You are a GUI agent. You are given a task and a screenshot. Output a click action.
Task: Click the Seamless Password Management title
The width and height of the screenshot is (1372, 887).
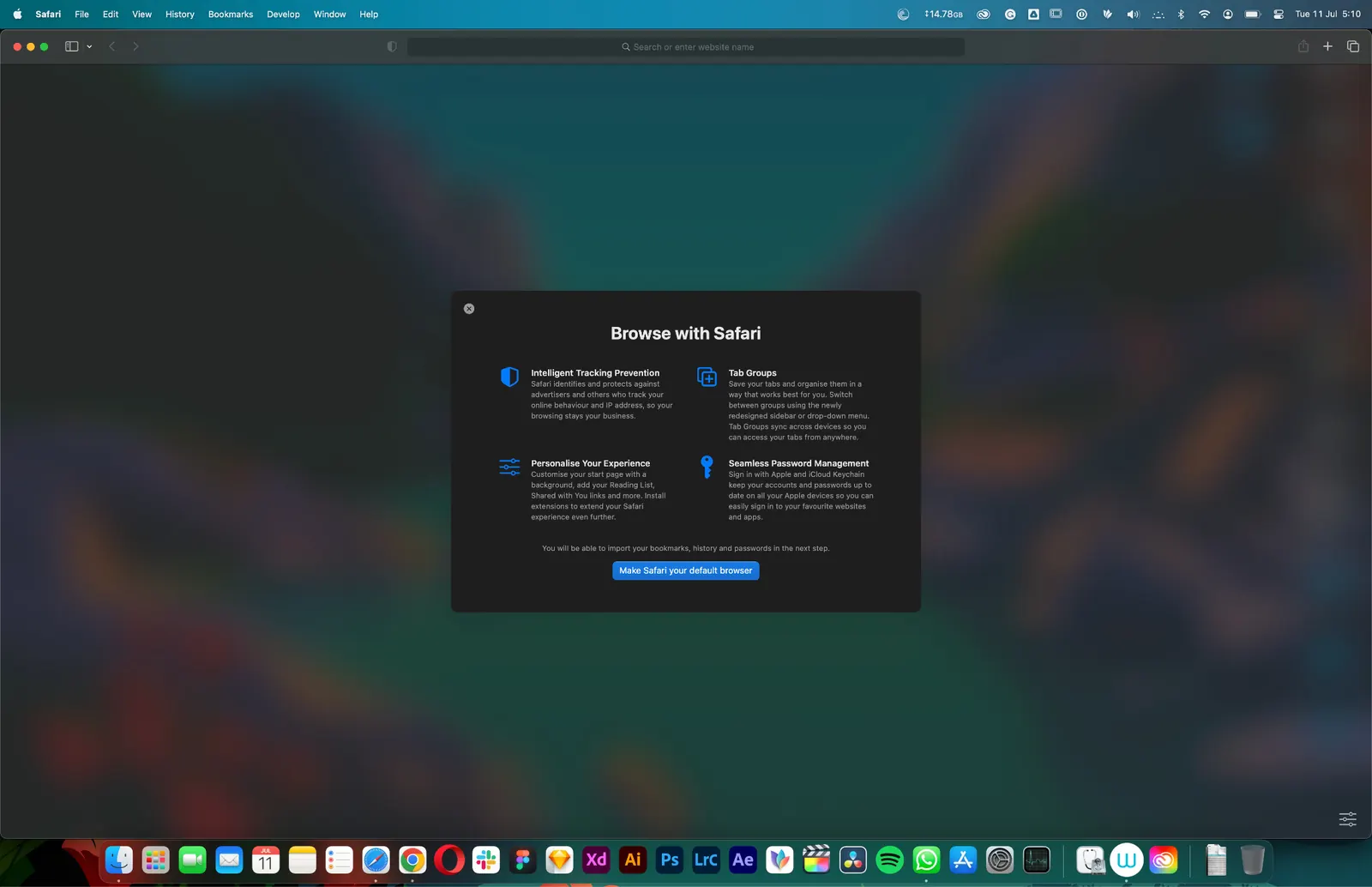point(798,463)
